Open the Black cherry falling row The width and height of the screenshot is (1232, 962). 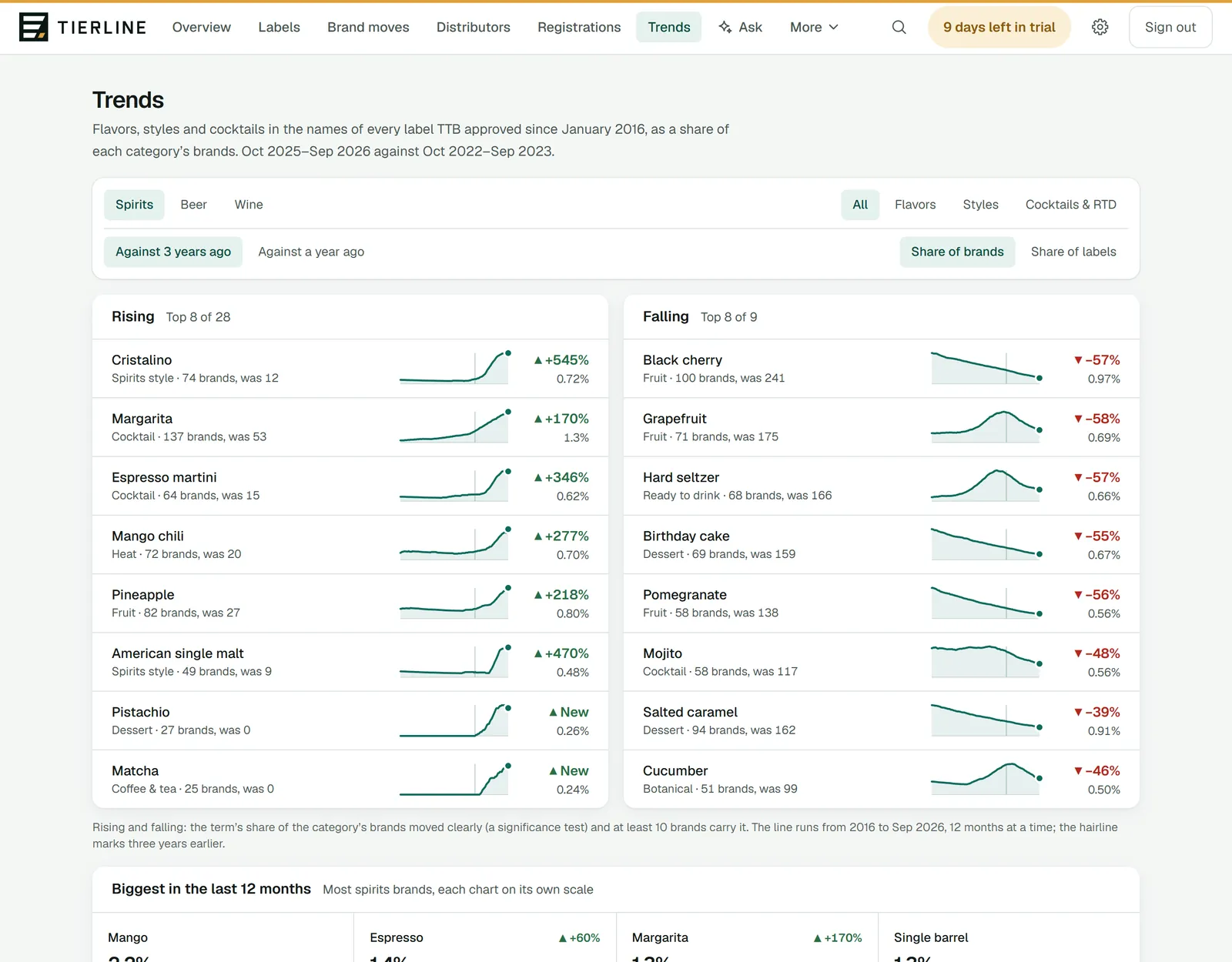882,369
